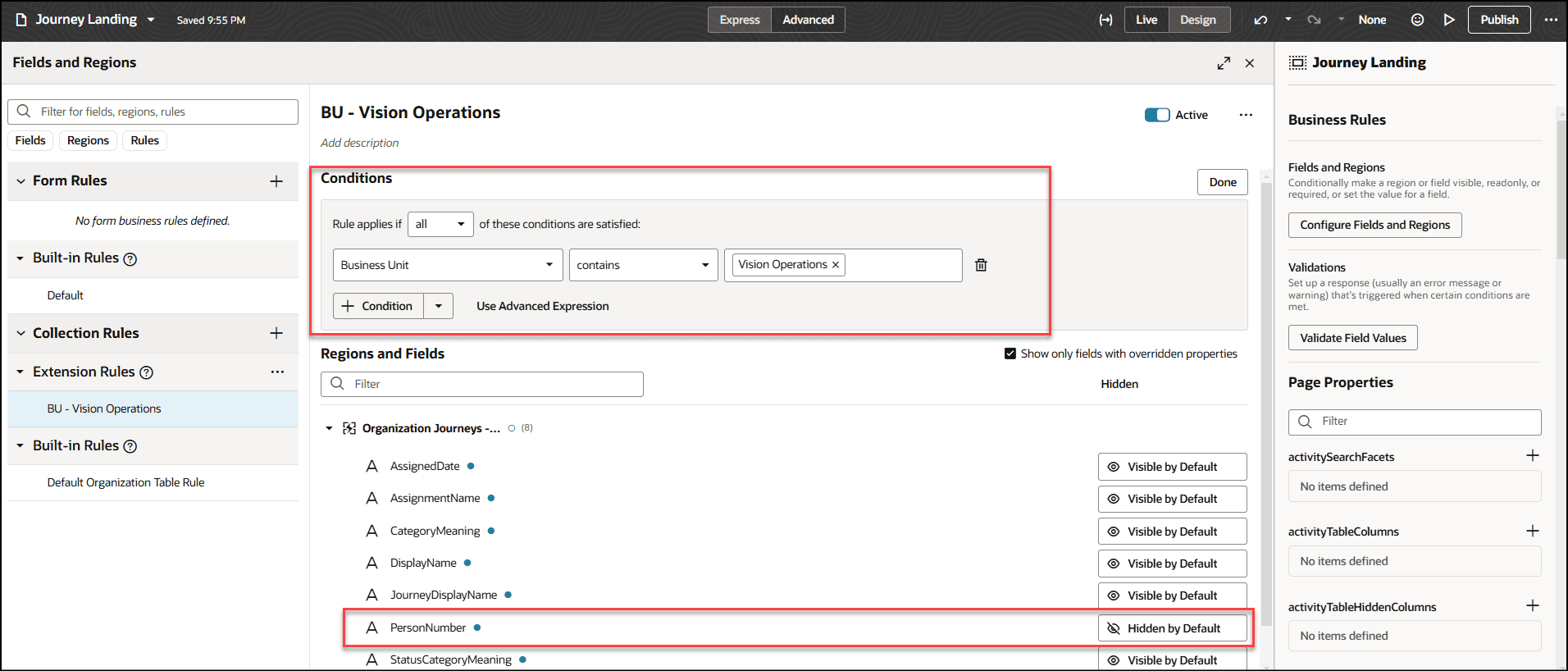Open the Extension Rules more options menu
This screenshot has height=671, width=1568.
277,372
